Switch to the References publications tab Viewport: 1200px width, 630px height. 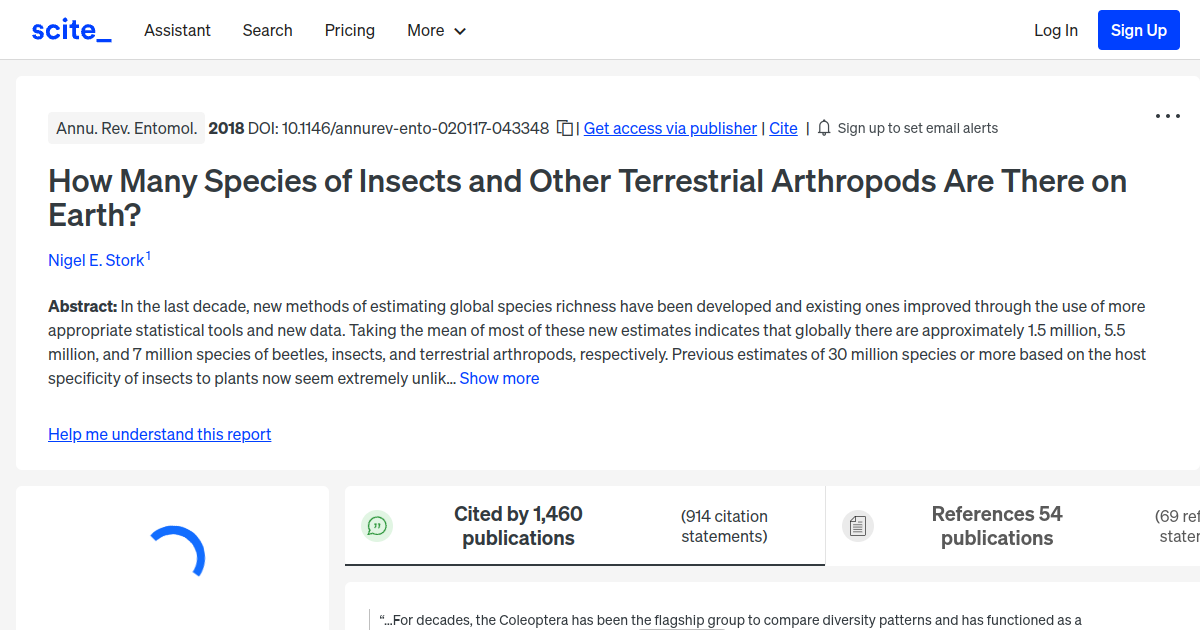click(997, 525)
